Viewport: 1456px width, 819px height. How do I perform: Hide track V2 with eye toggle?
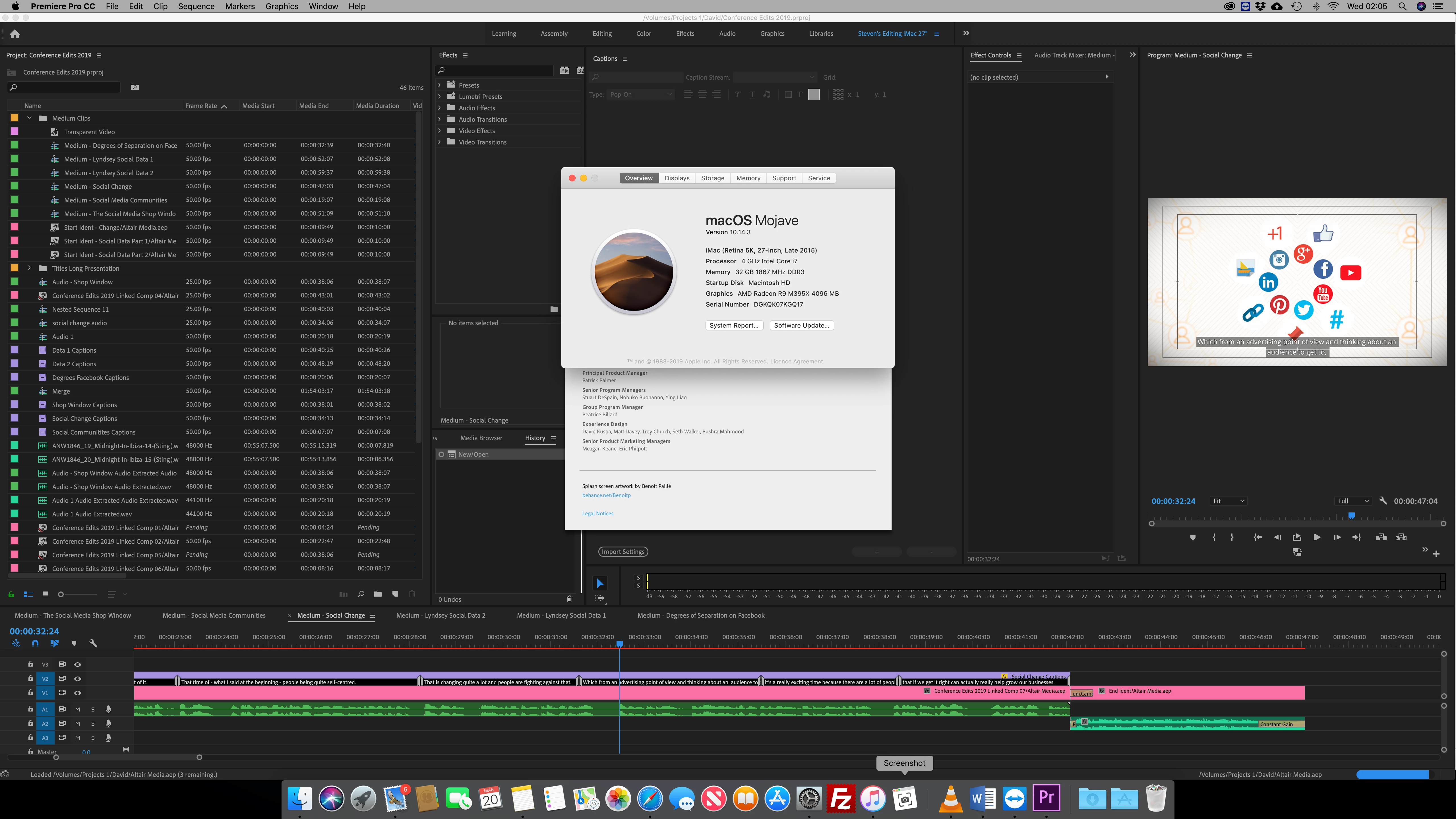pos(77,678)
